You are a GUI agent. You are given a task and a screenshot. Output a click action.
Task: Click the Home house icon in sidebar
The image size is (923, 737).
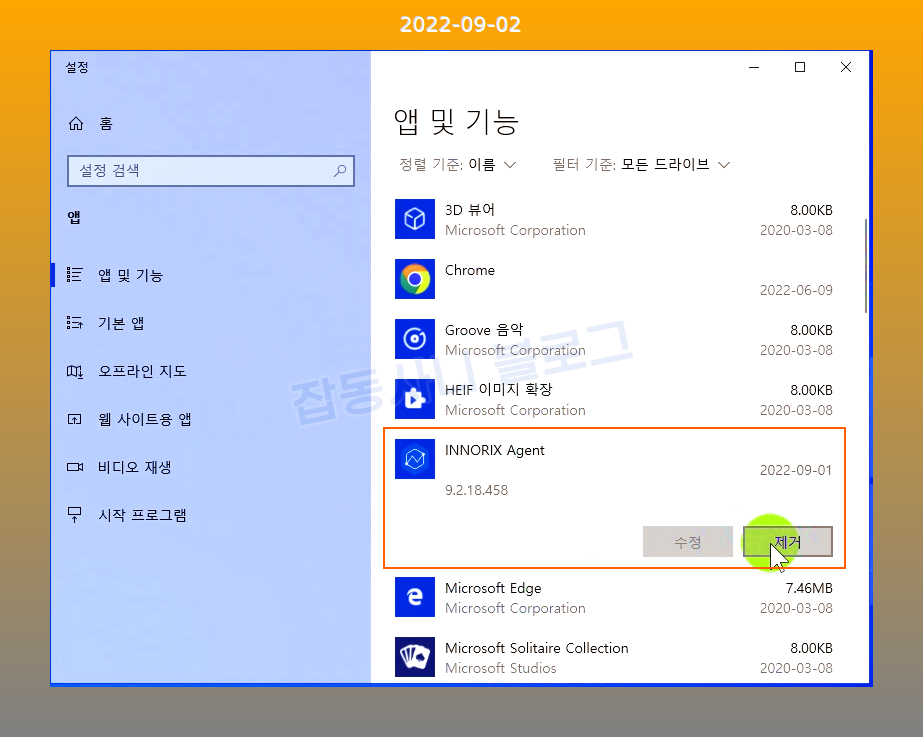coord(76,124)
